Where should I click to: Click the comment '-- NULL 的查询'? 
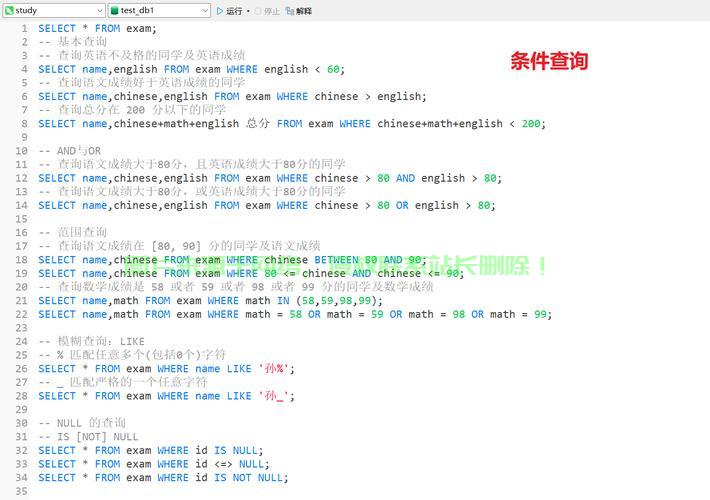[82, 423]
